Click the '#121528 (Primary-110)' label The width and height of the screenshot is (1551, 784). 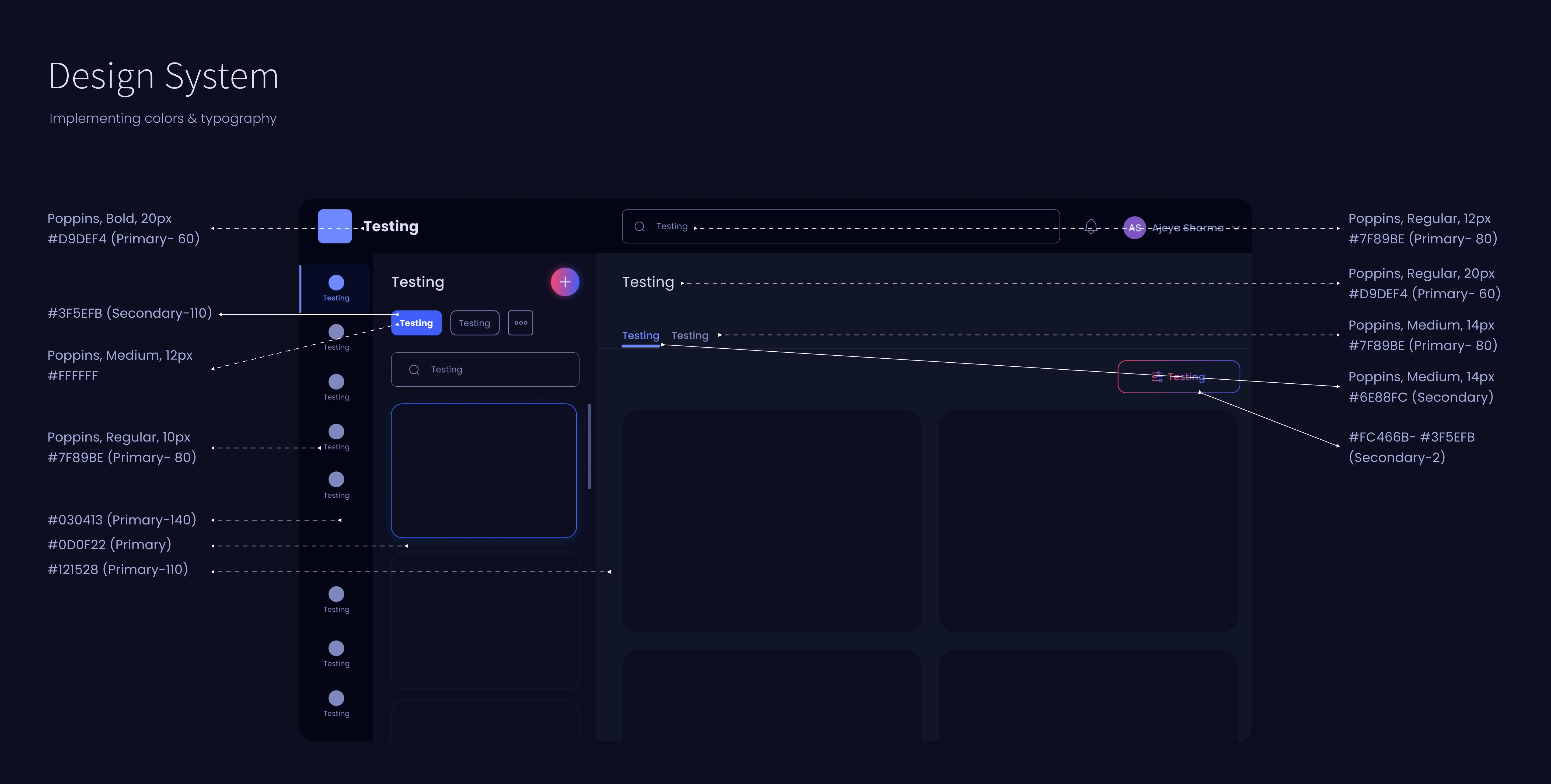click(x=117, y=569)
